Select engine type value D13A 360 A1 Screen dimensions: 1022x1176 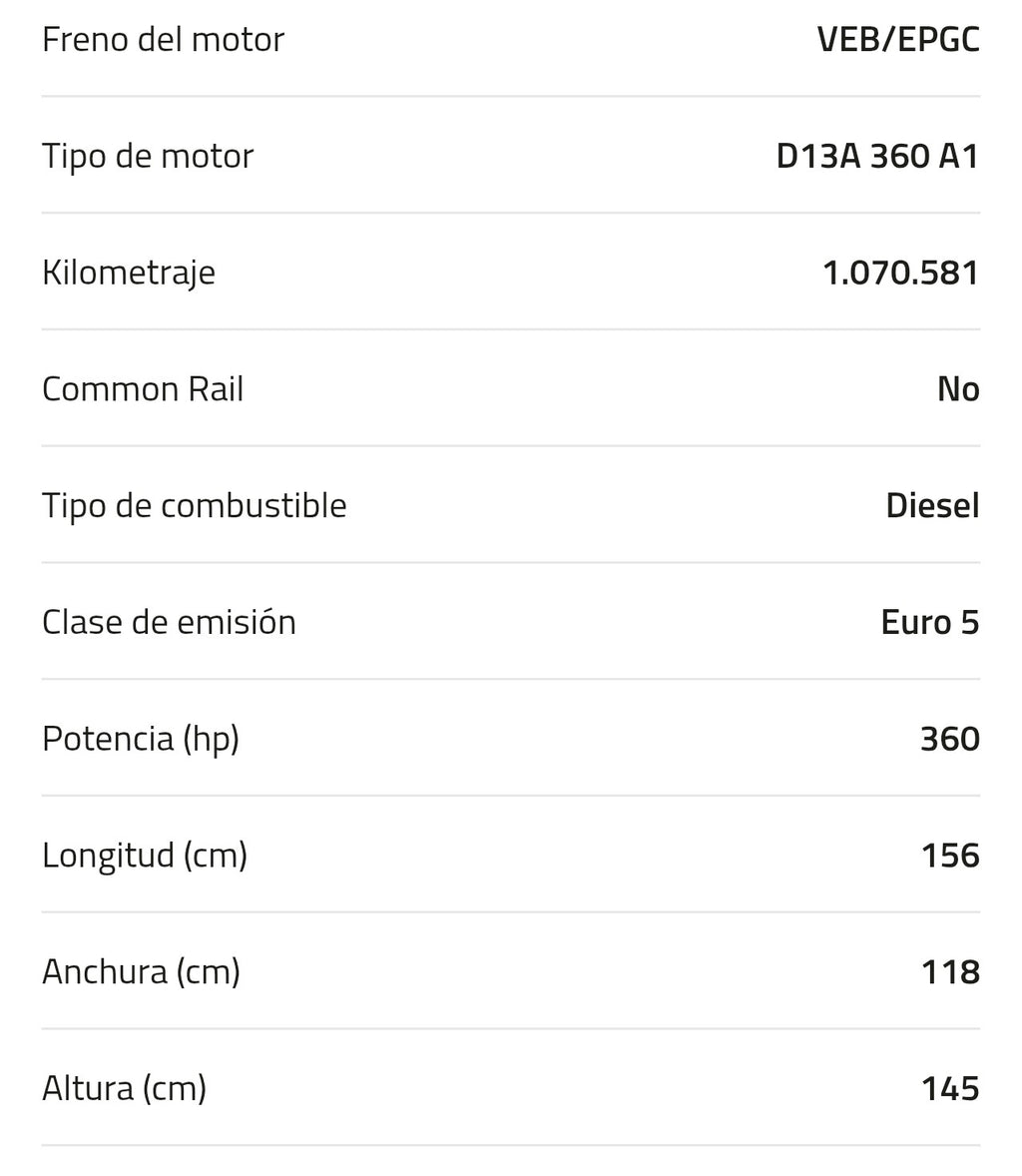[x=878, y=156]
